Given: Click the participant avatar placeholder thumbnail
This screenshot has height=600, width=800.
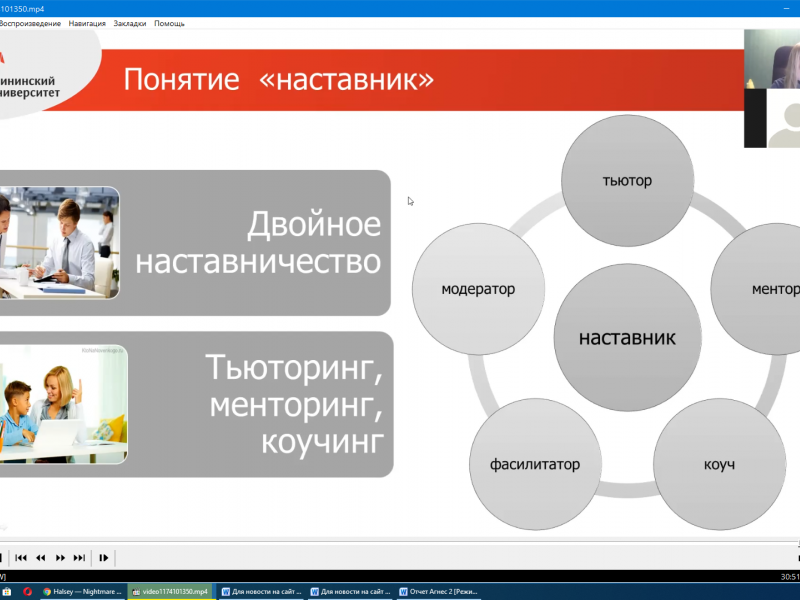Looking at the screenshot, I should click(771, 118).
